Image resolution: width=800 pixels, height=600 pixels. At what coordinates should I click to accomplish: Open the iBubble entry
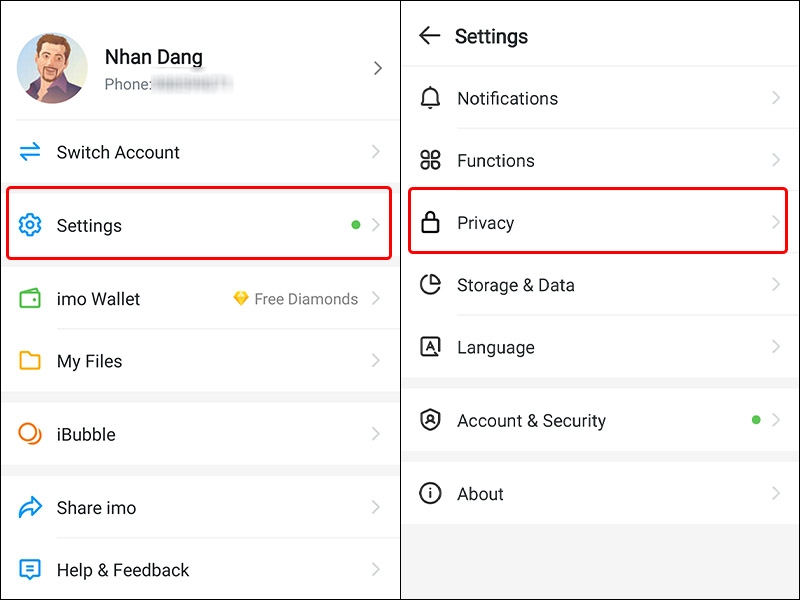pos(200,434)
